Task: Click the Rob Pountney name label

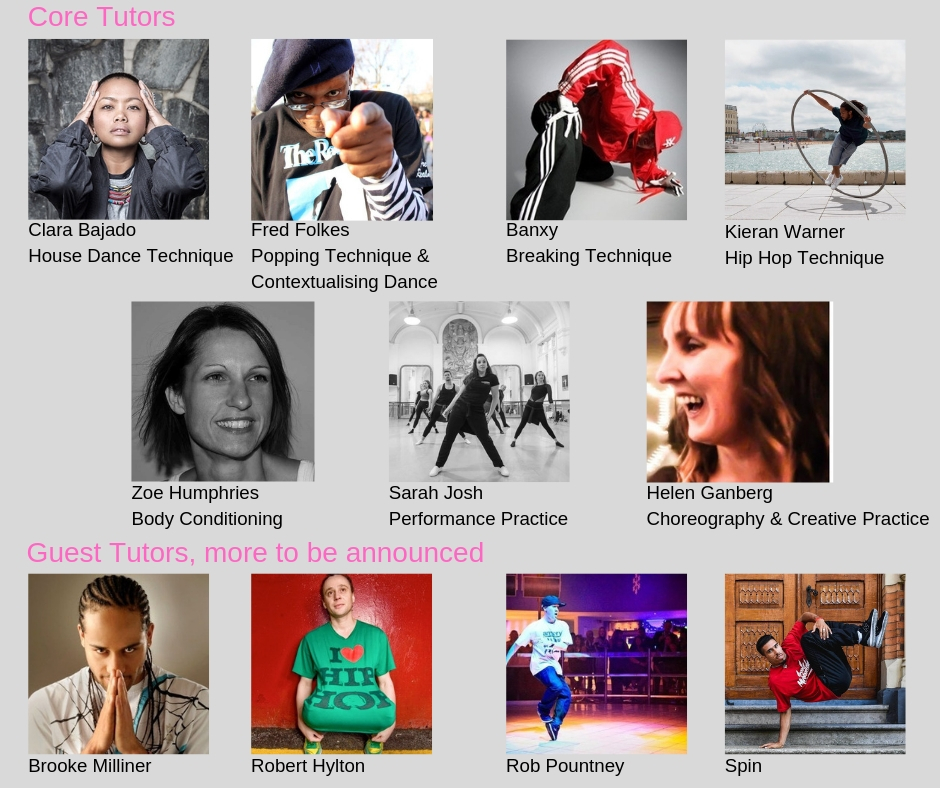Action: pos(565,766)
